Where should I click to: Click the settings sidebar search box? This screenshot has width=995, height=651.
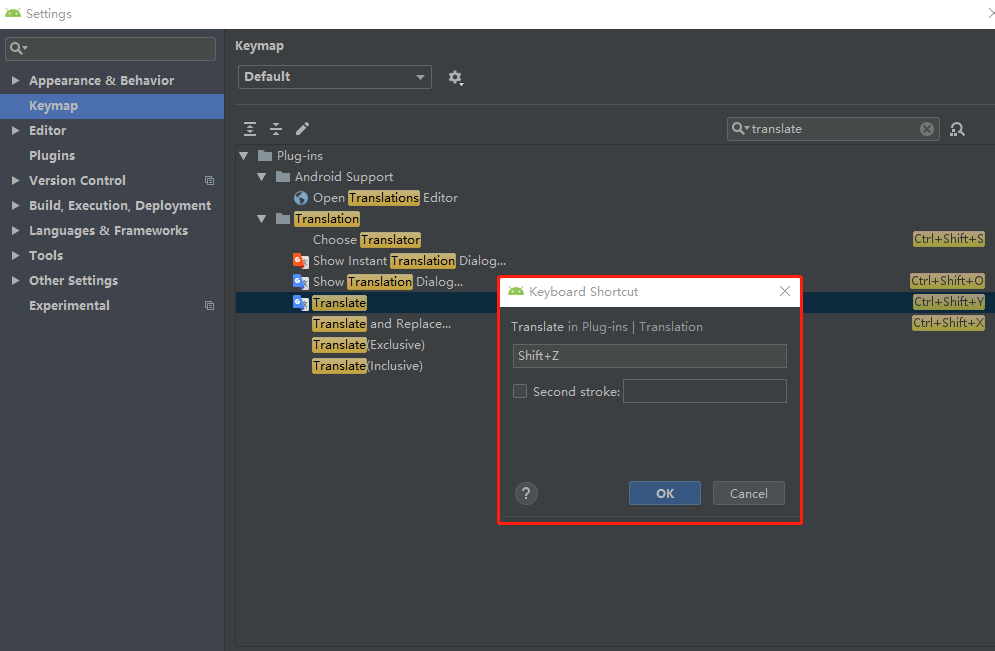point(110,49)
